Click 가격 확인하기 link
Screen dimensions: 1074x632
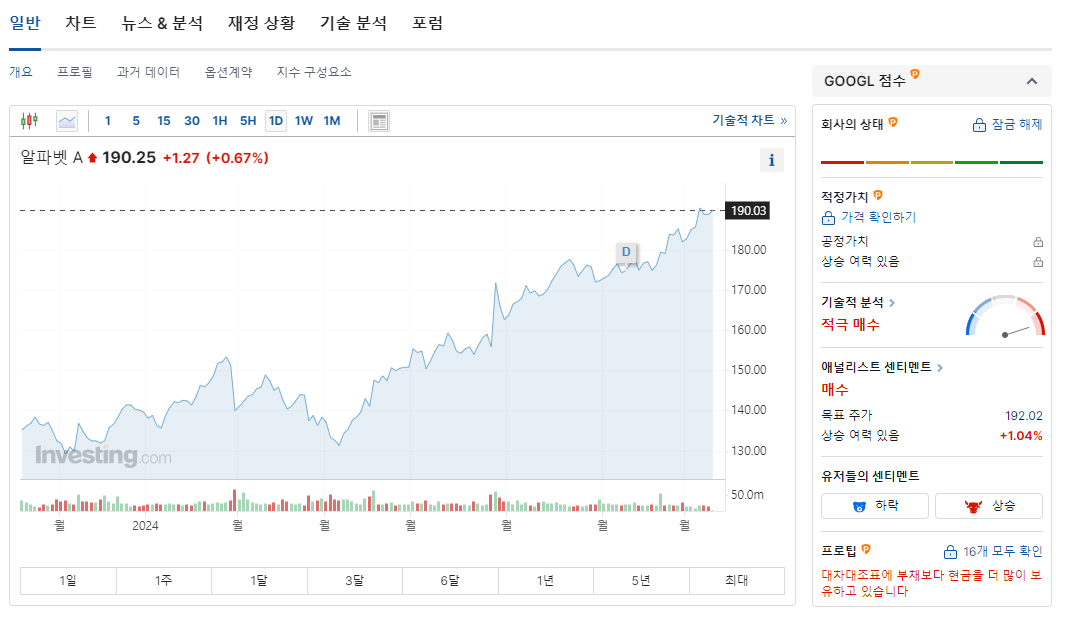869,217
